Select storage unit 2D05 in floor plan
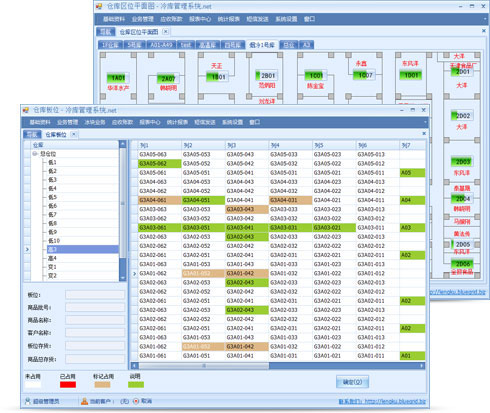 [462, 244]
